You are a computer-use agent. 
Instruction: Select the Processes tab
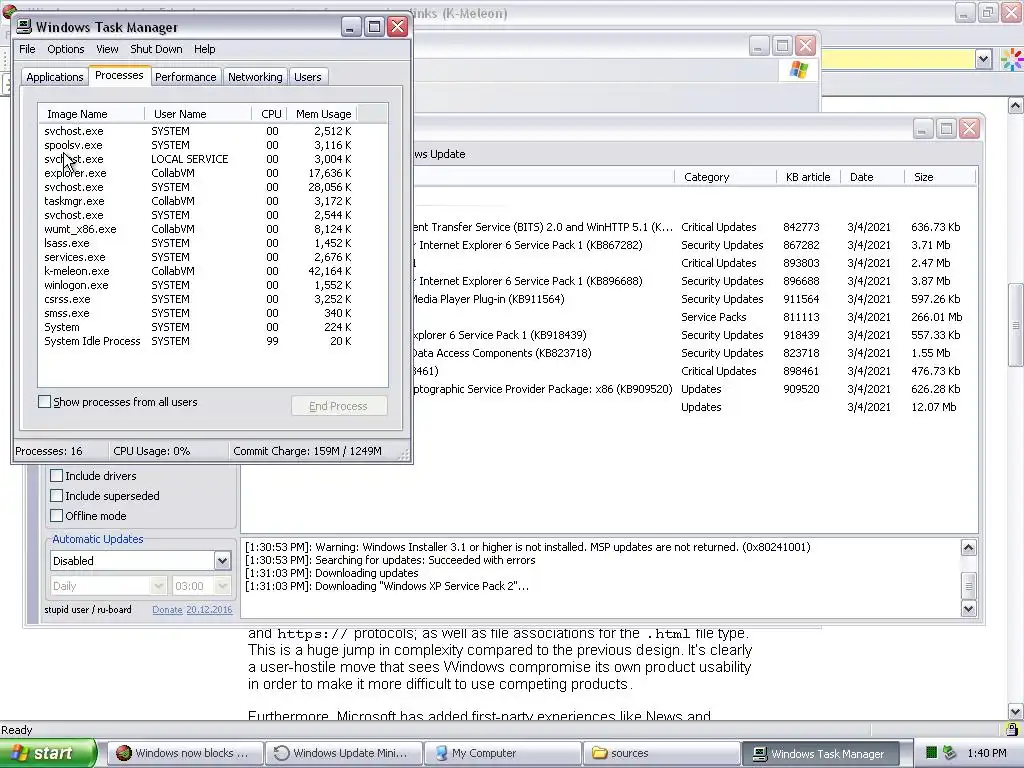point(119,76)
